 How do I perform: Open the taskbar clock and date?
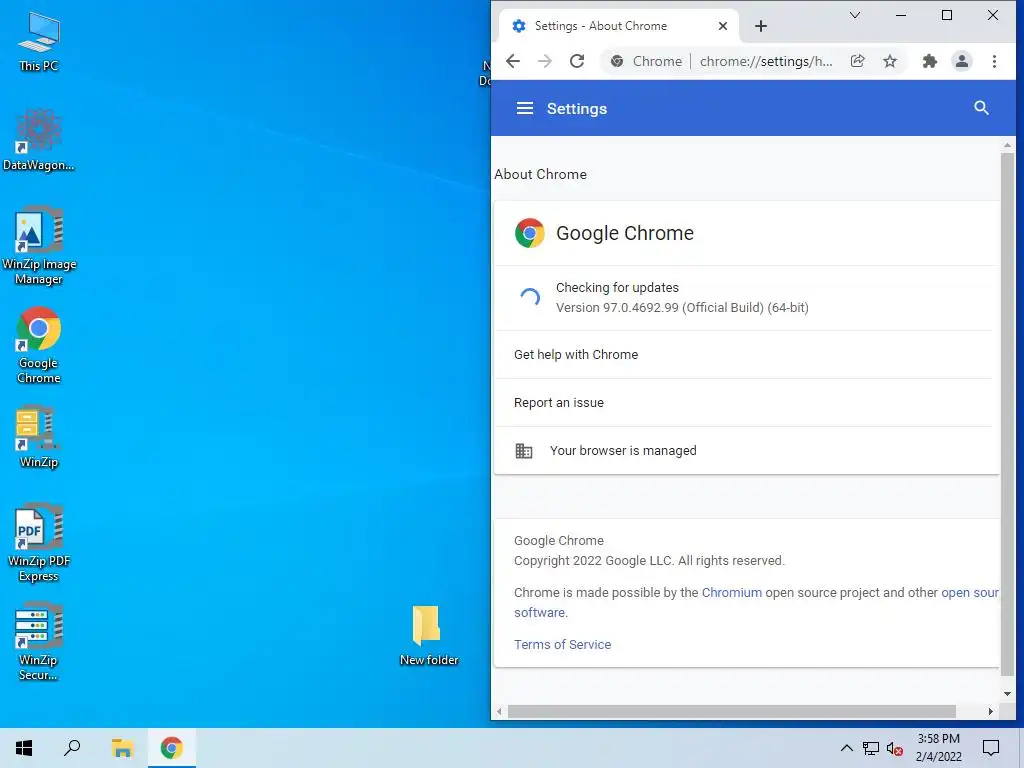point(938,748)
